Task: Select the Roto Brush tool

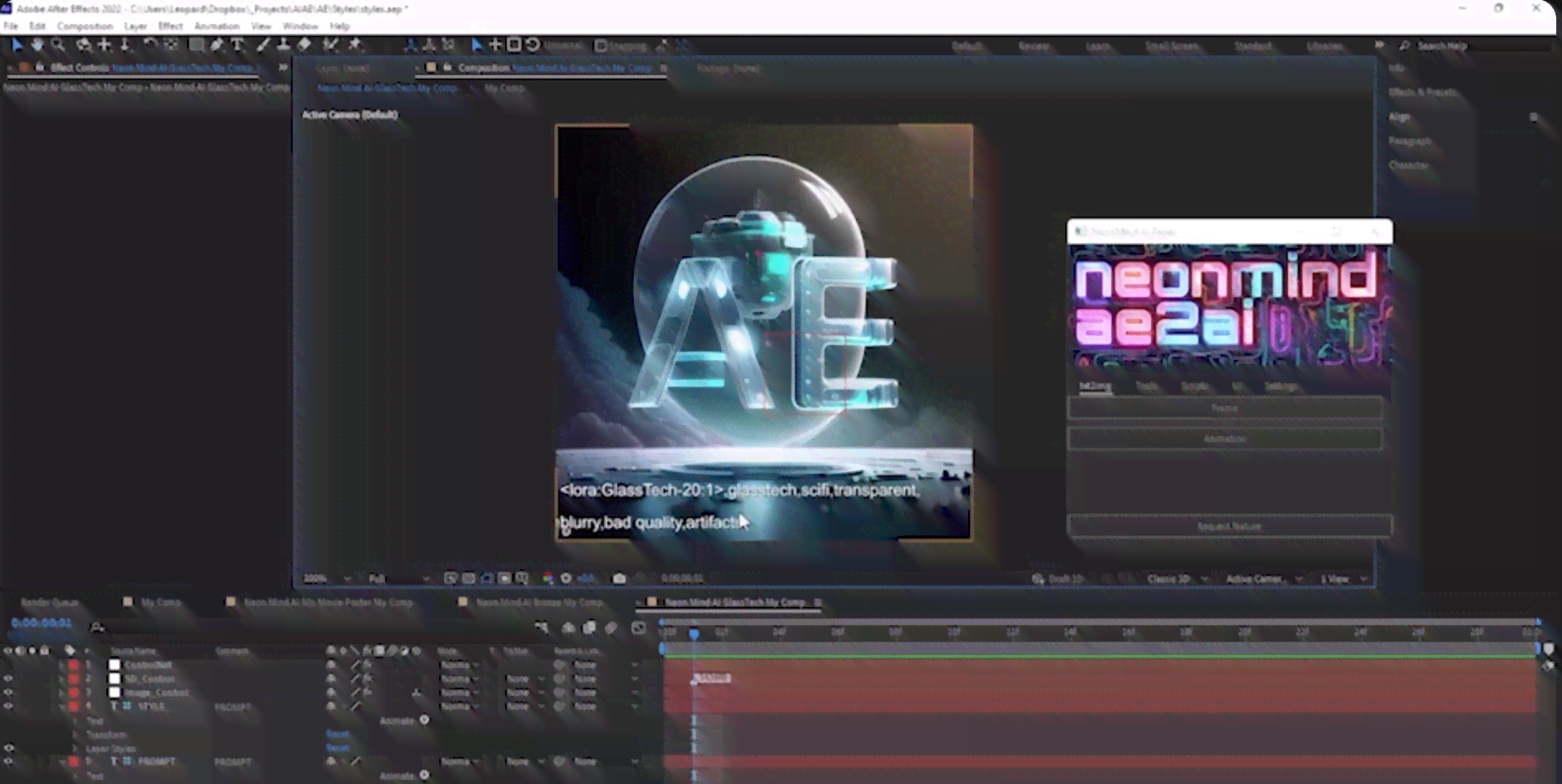Action: tap(330, 45)
